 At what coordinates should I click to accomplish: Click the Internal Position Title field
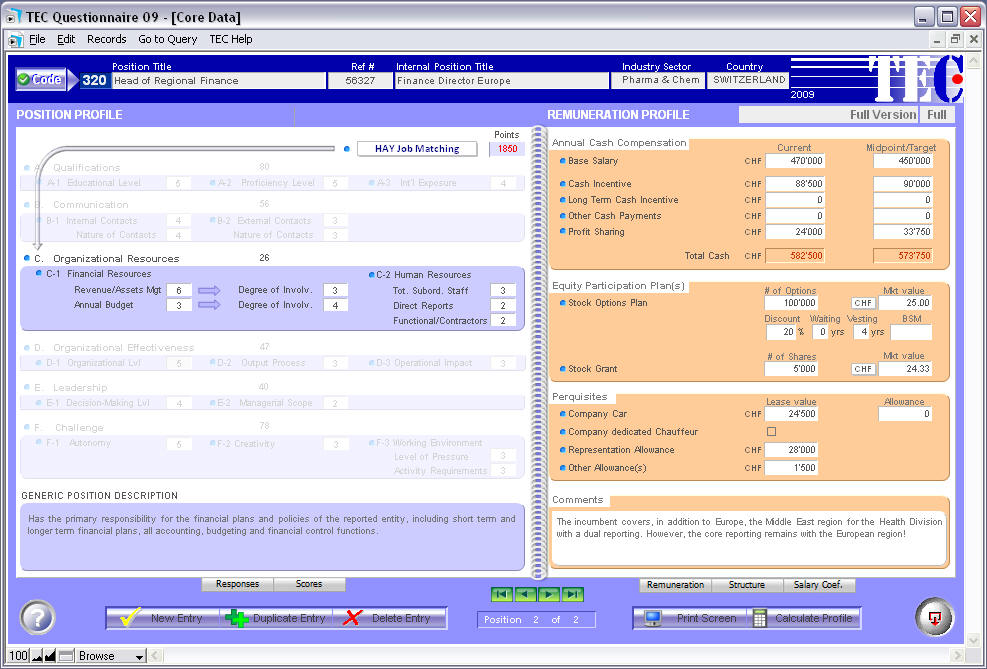click(x=502, y=81)
